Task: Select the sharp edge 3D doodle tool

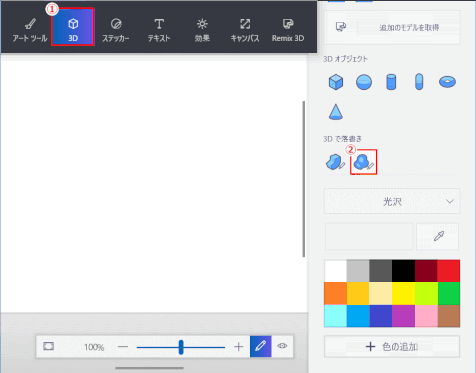Action: 335,162
